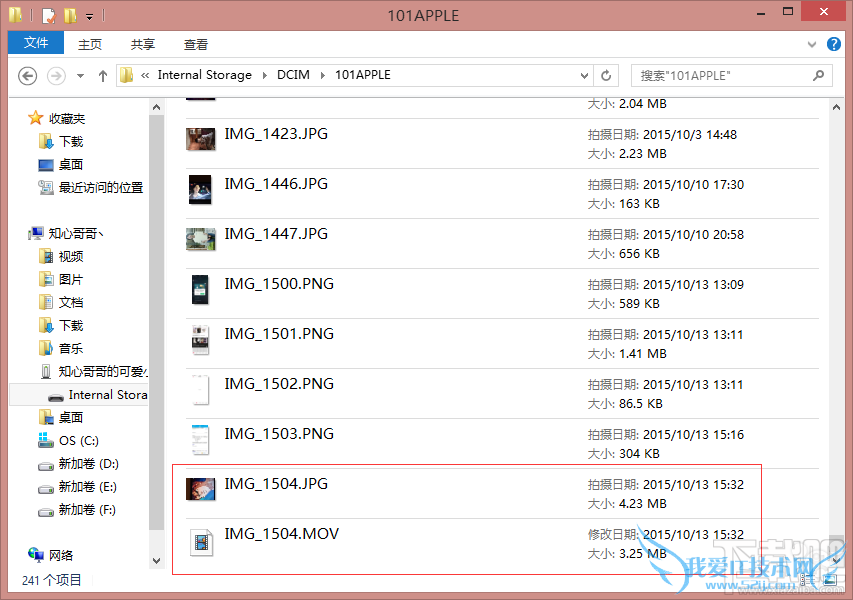Click the search box for 101APPLE

pyautogui.click(x=732, y=76)
